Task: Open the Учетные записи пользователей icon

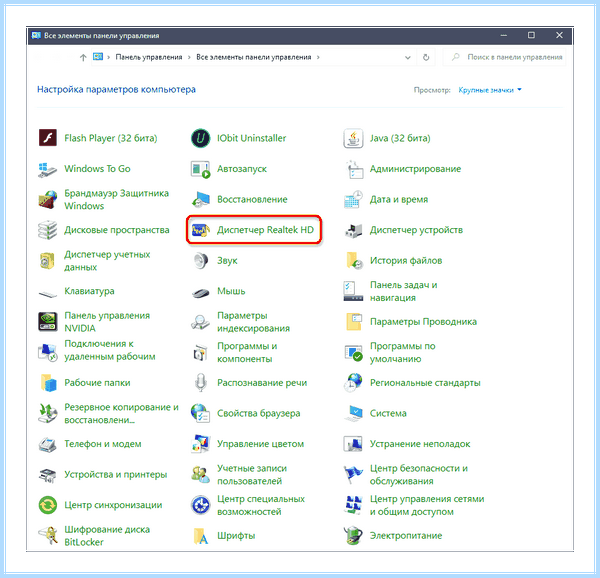Action: 201,475
